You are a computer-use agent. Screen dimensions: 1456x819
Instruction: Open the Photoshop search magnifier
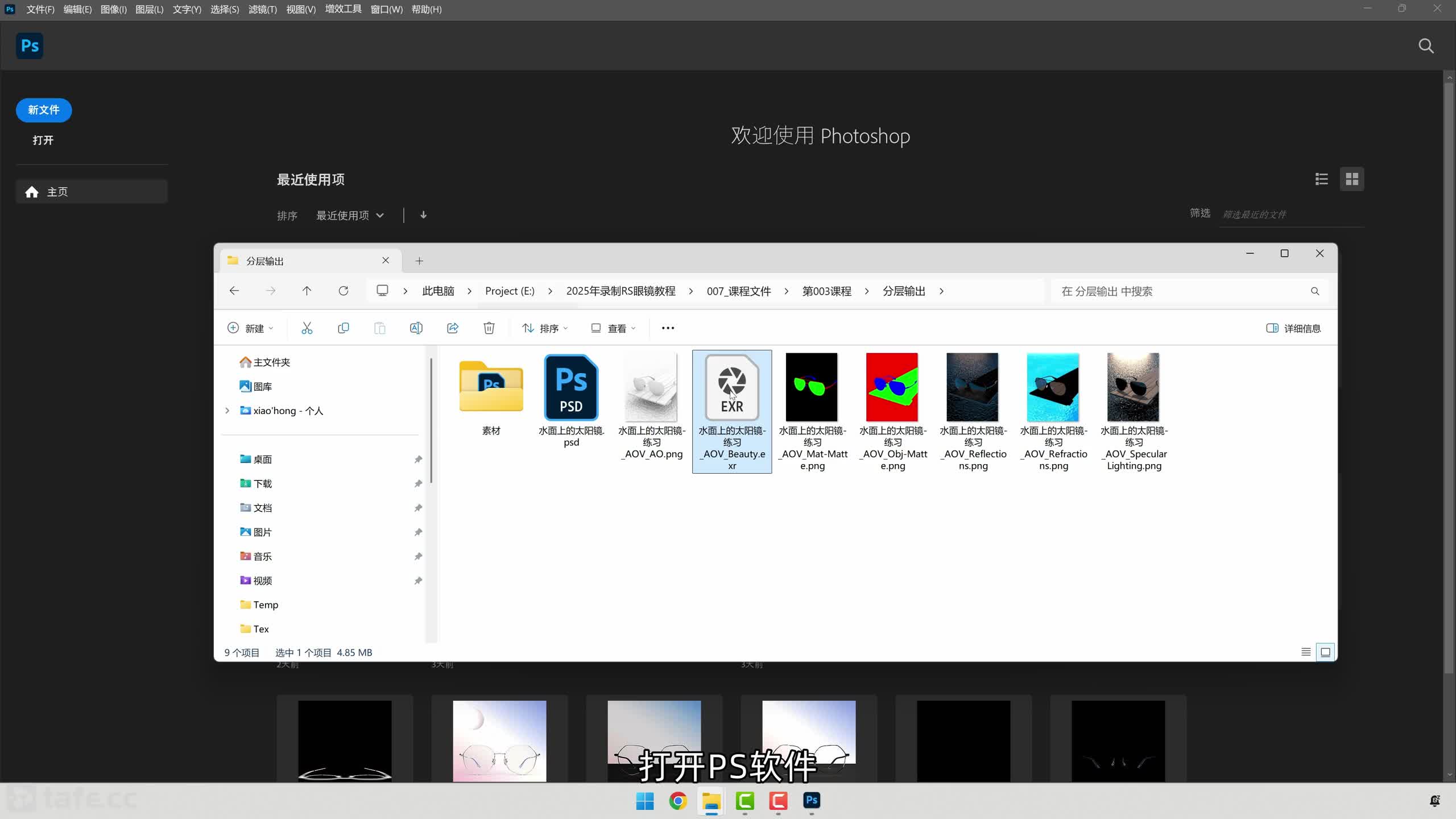pos(1426,46)
